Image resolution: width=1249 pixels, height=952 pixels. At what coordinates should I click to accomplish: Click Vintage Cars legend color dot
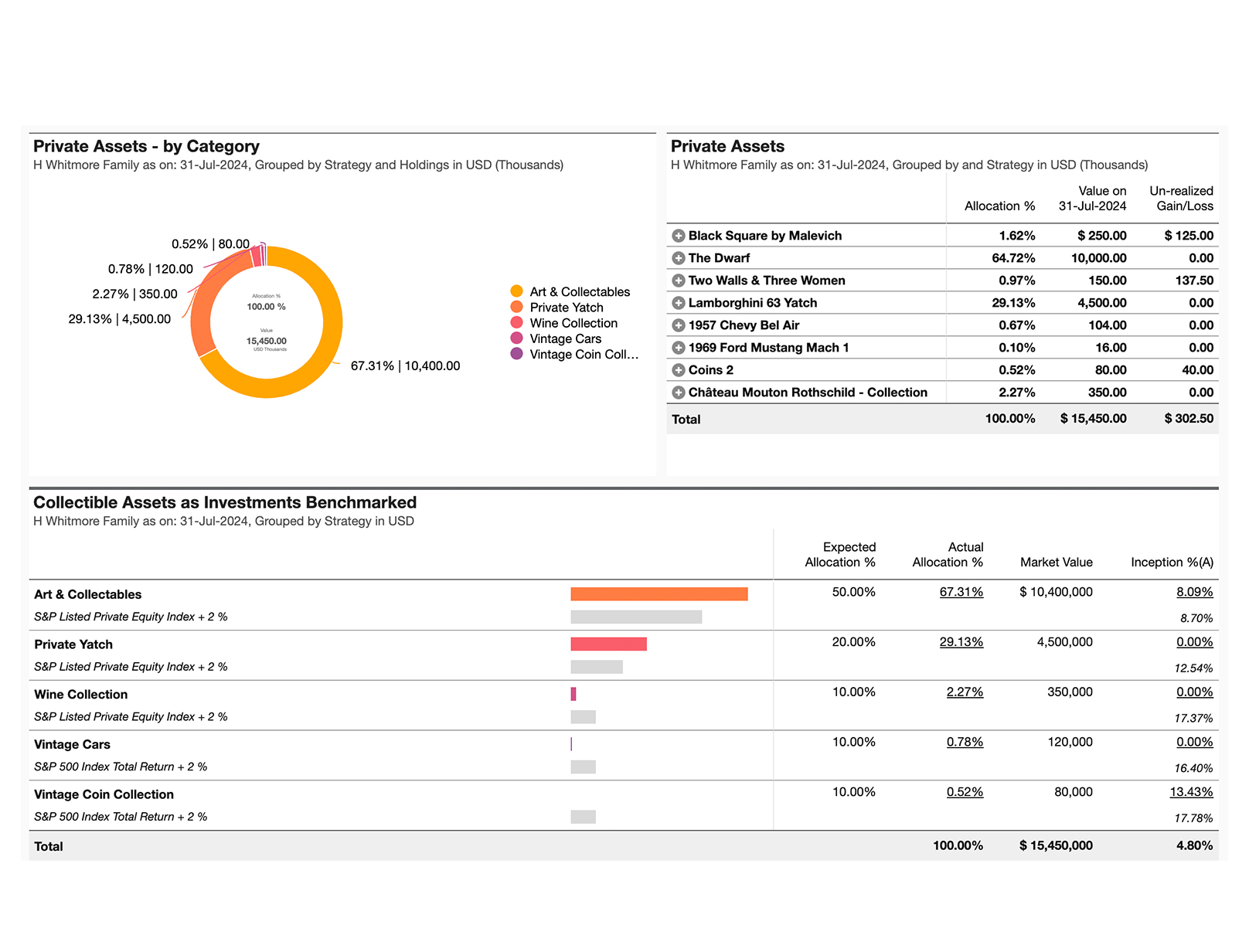pyautogui.click(x=517, y=338)
